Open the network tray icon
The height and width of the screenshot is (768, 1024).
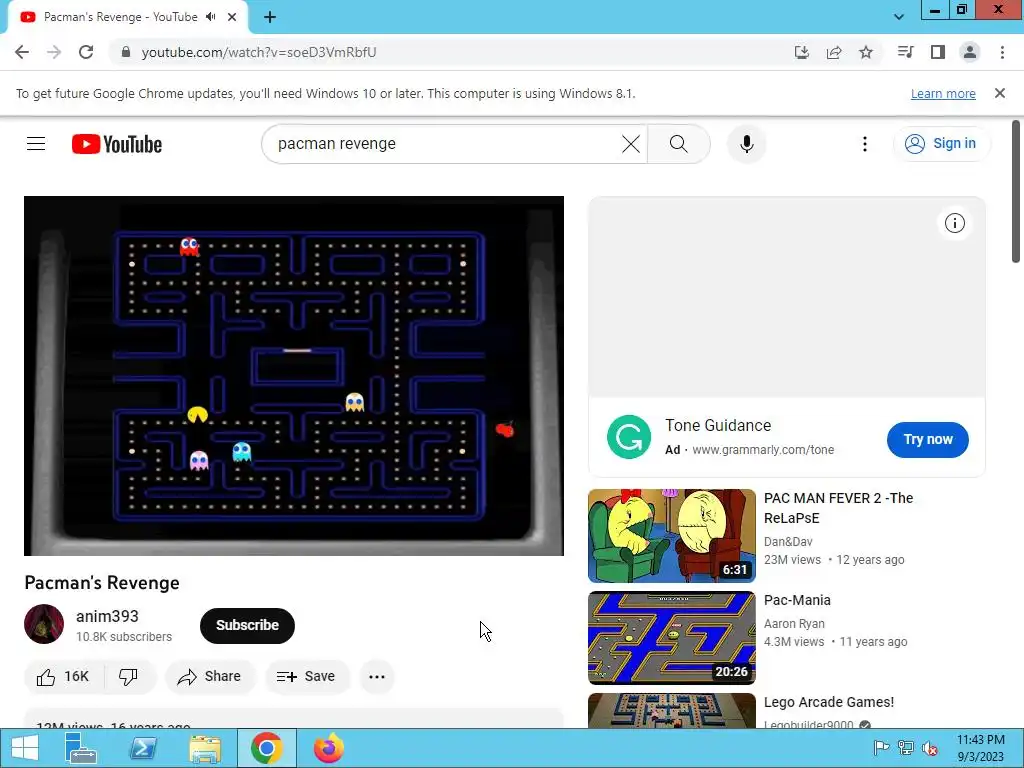tap(906, 748)
